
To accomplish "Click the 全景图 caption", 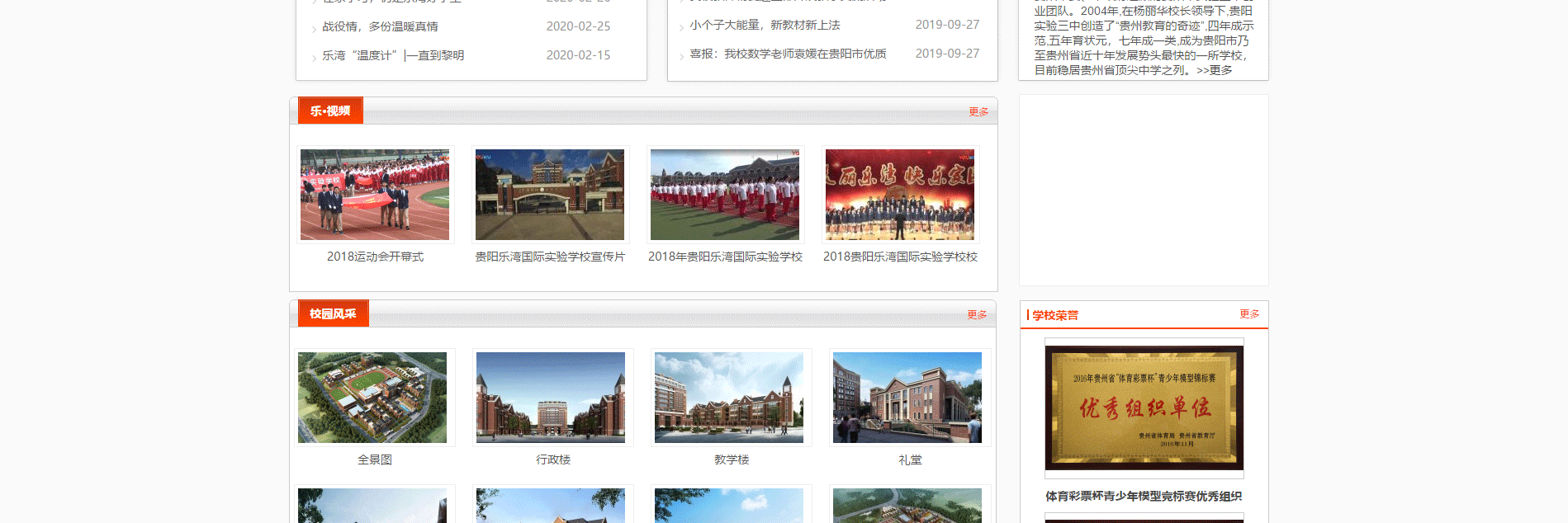I will (x=375, y=459).
